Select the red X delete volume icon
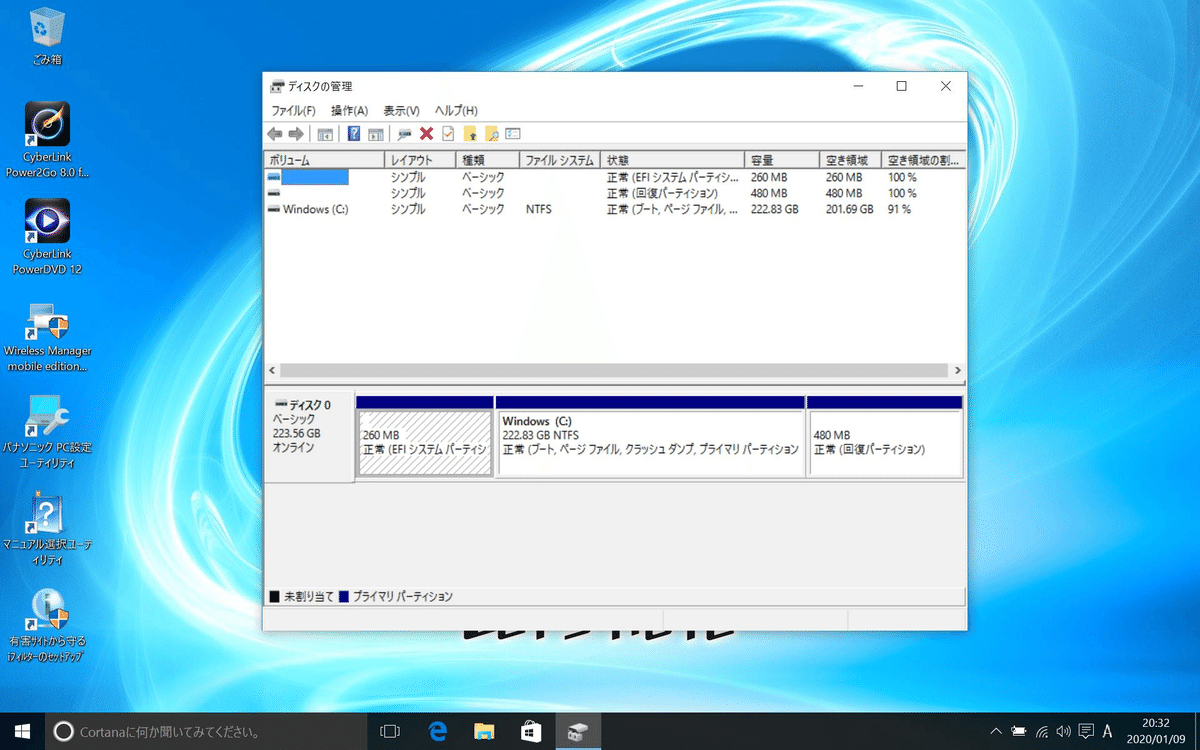Image resolution: width=1200 pixels, height=750 pixels. point(426,133)
